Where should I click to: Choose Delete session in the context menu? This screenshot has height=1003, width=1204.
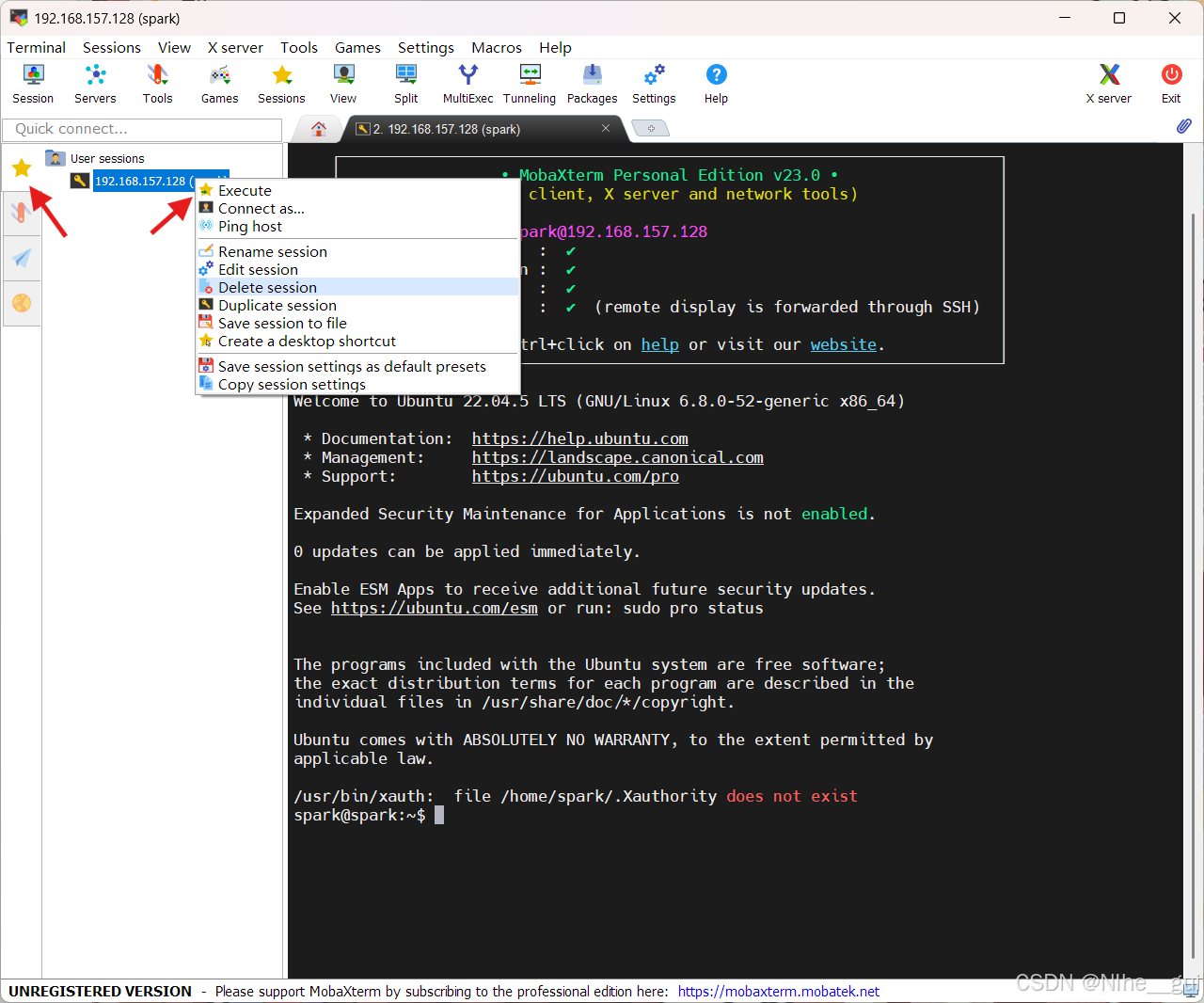coord(357,287)
